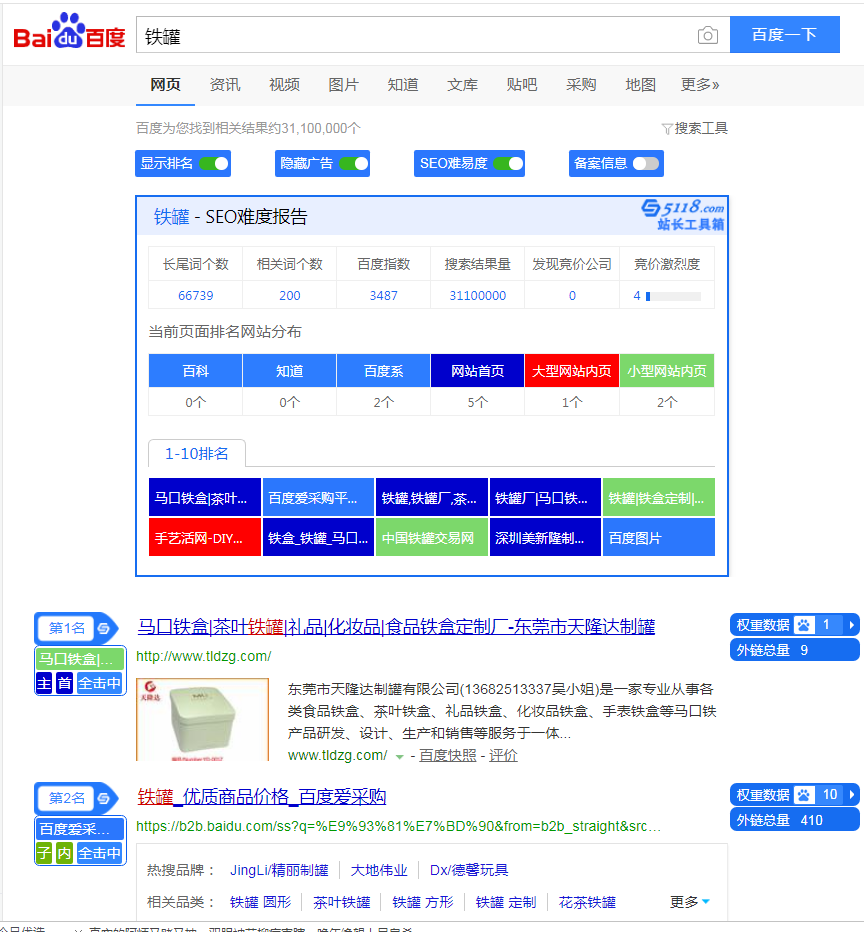
Task: Click the Baidu logo
Action: tap(69, 32)
